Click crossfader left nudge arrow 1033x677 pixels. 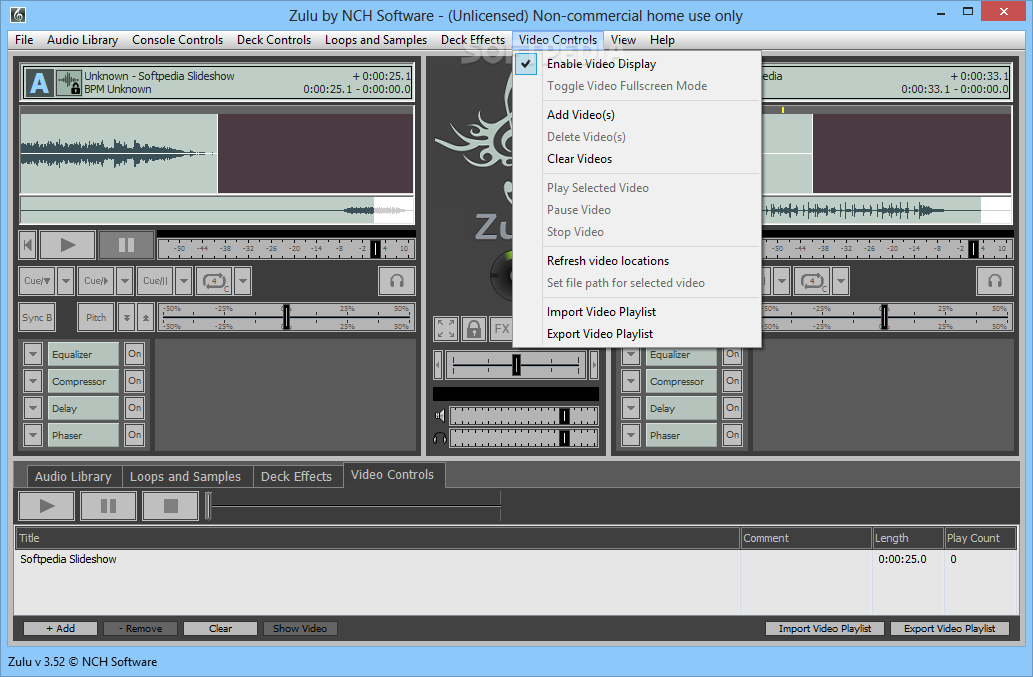coord(437,365)
